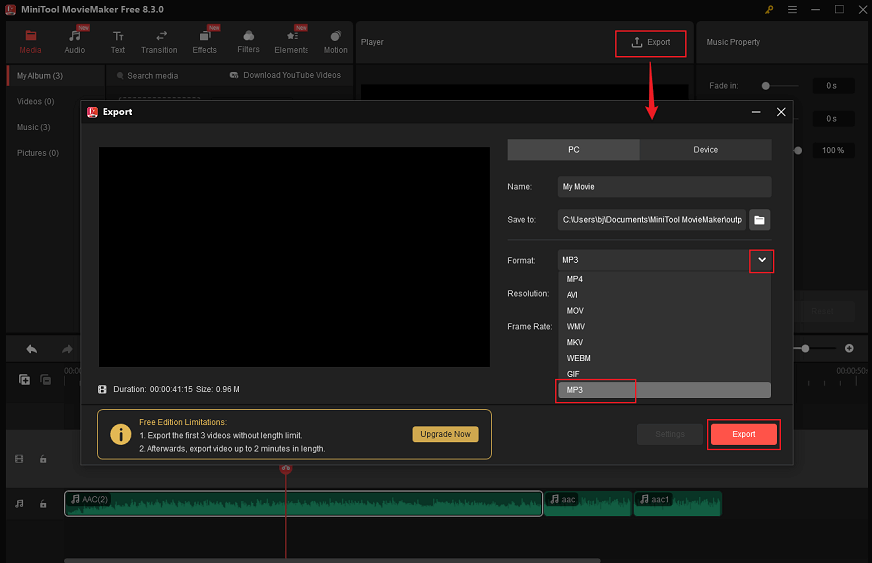Screen dimensions: 872x563
Task: Choose GIF format option
Action: click(x=664, y=374)
